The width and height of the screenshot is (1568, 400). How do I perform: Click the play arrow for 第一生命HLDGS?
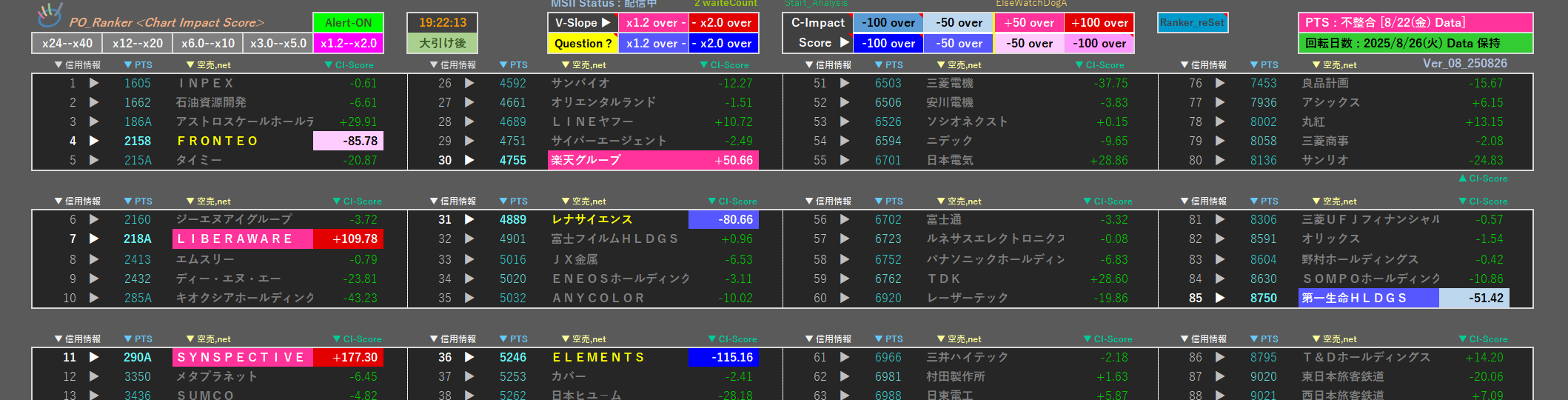tap(1220, 298)
